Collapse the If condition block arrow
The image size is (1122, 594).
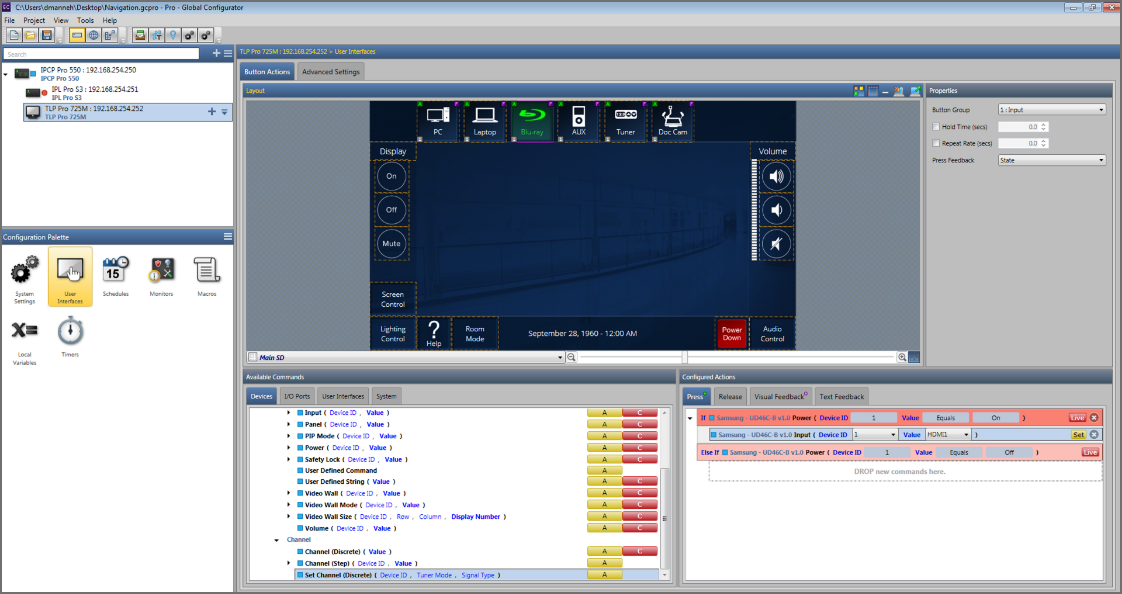pyautogui.click(x=691, y=418)
